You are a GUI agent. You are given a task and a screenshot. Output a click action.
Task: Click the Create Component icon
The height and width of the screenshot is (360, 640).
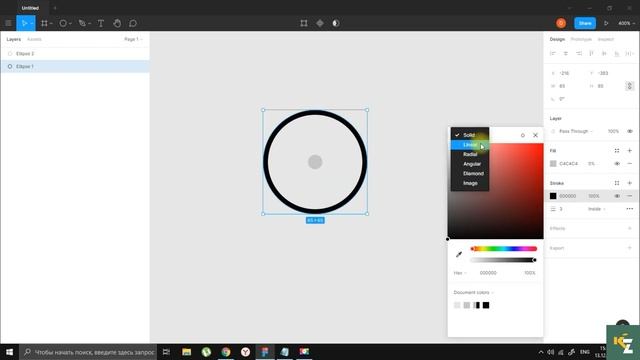pyautogui.click(x=320, y=23)
